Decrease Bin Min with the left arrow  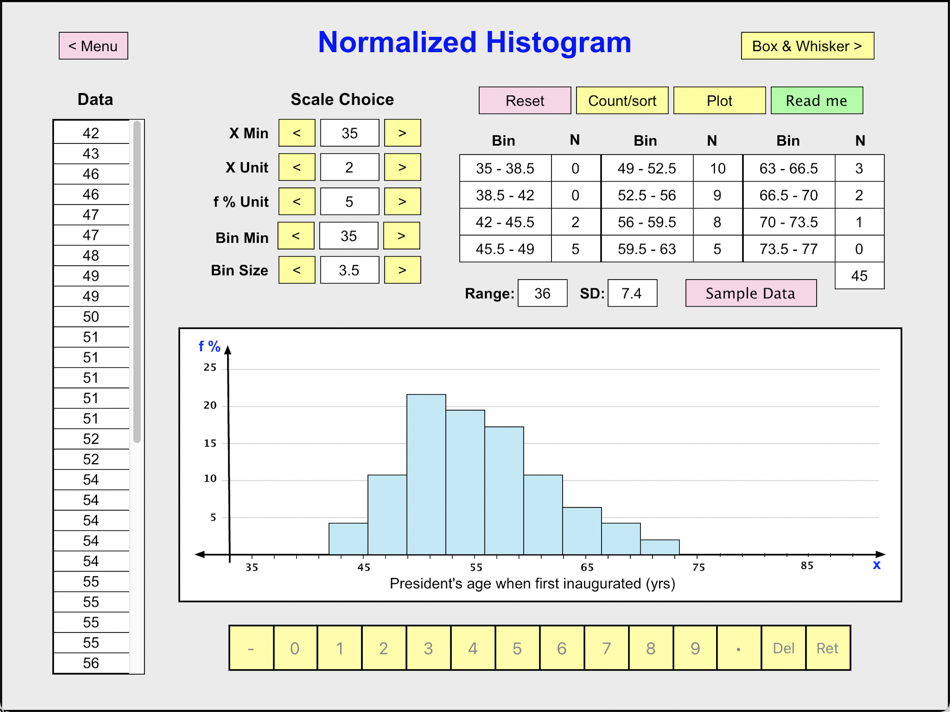(x=297, y=236)
